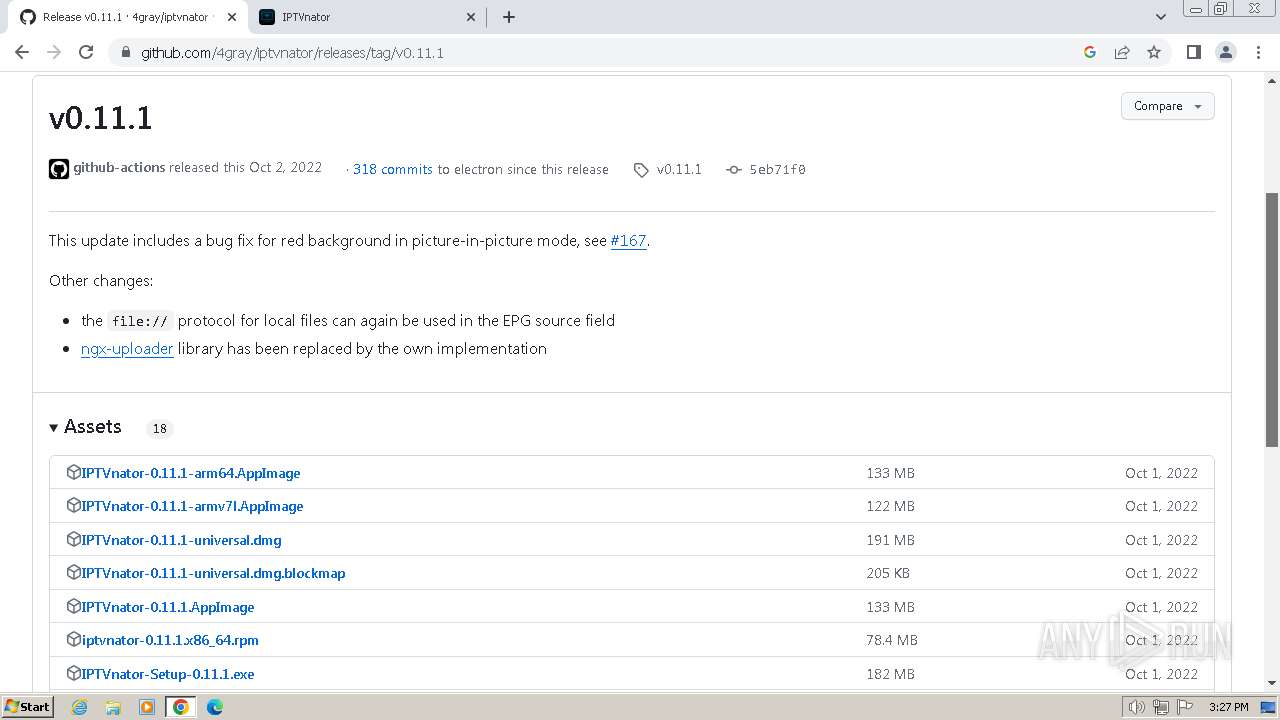
Task: Open the ngx-uploader link
Action: pos(127,349)
